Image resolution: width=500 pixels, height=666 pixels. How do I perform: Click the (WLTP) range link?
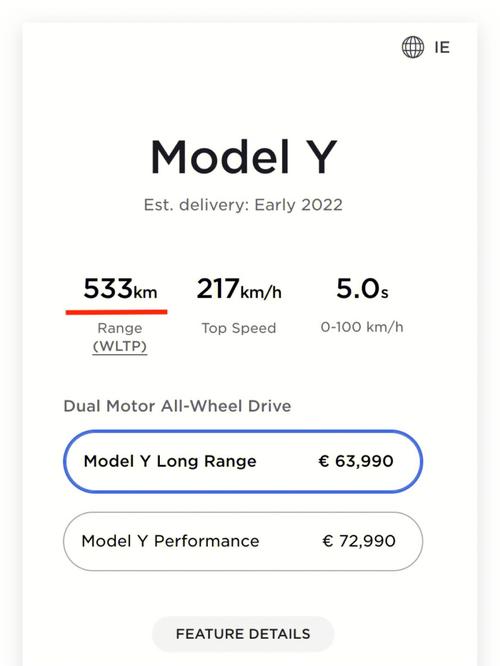[120, 347]
